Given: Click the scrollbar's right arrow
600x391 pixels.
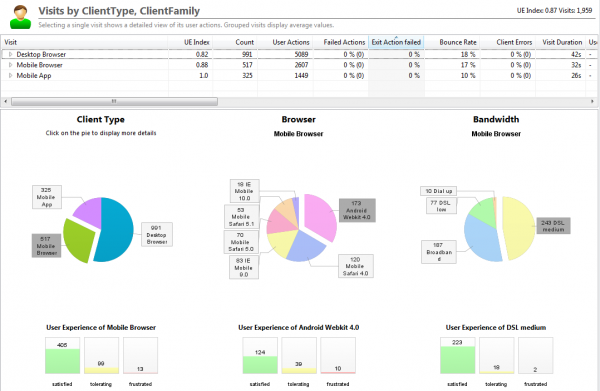Looking at the screenshot, I should [592, 101].
